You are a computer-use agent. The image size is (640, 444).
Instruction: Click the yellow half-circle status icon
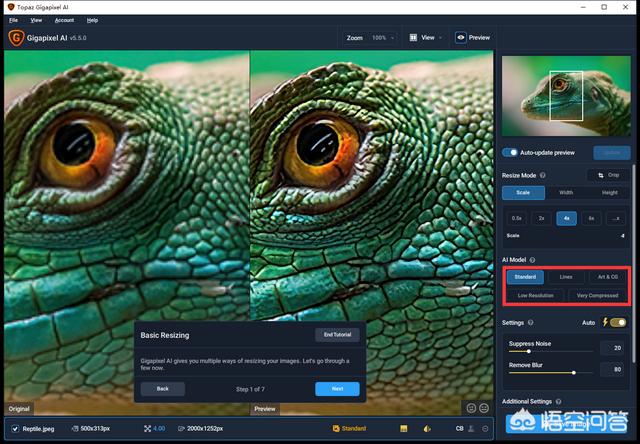(x=427, y=428)
